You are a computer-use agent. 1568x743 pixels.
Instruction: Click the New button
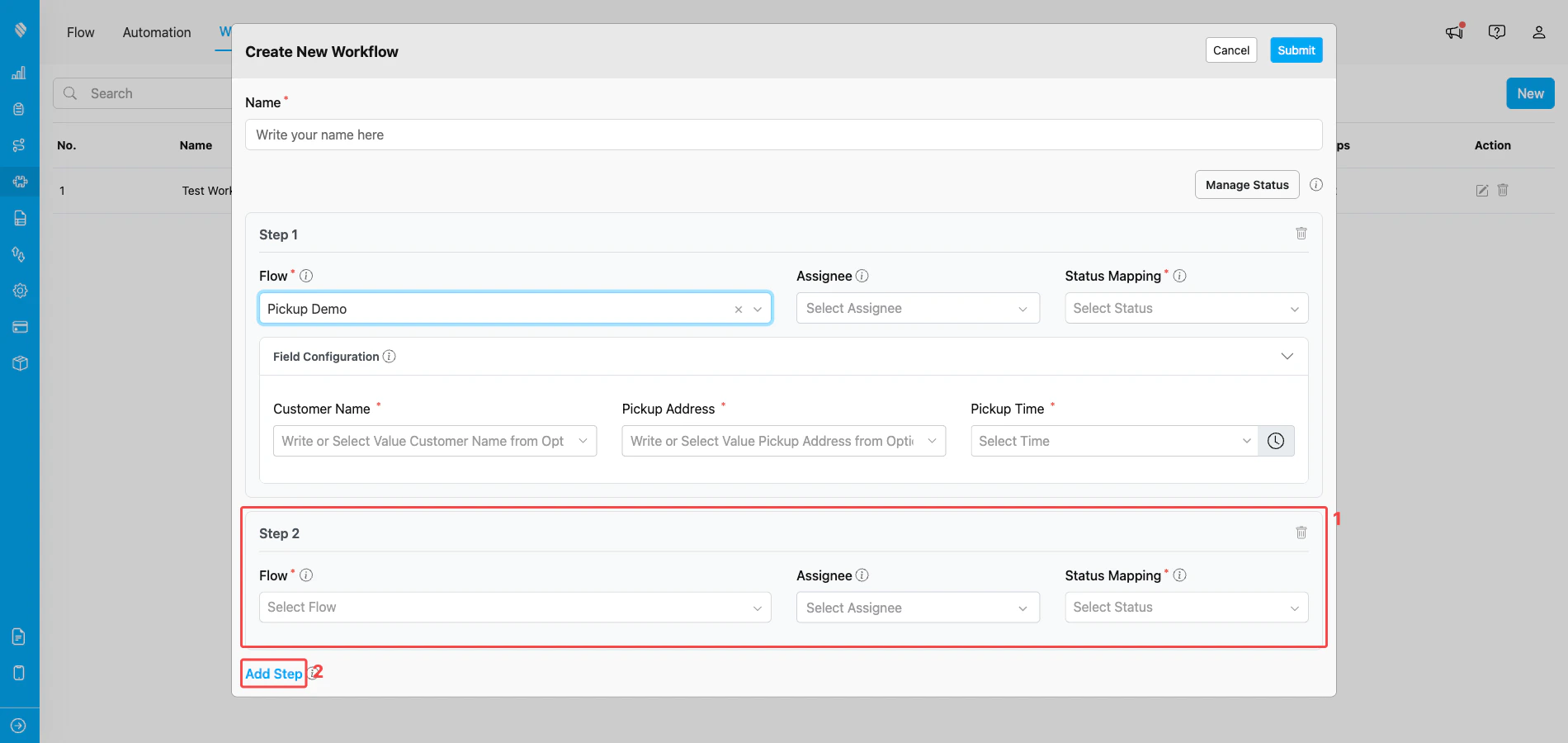tap(1530, 93)
